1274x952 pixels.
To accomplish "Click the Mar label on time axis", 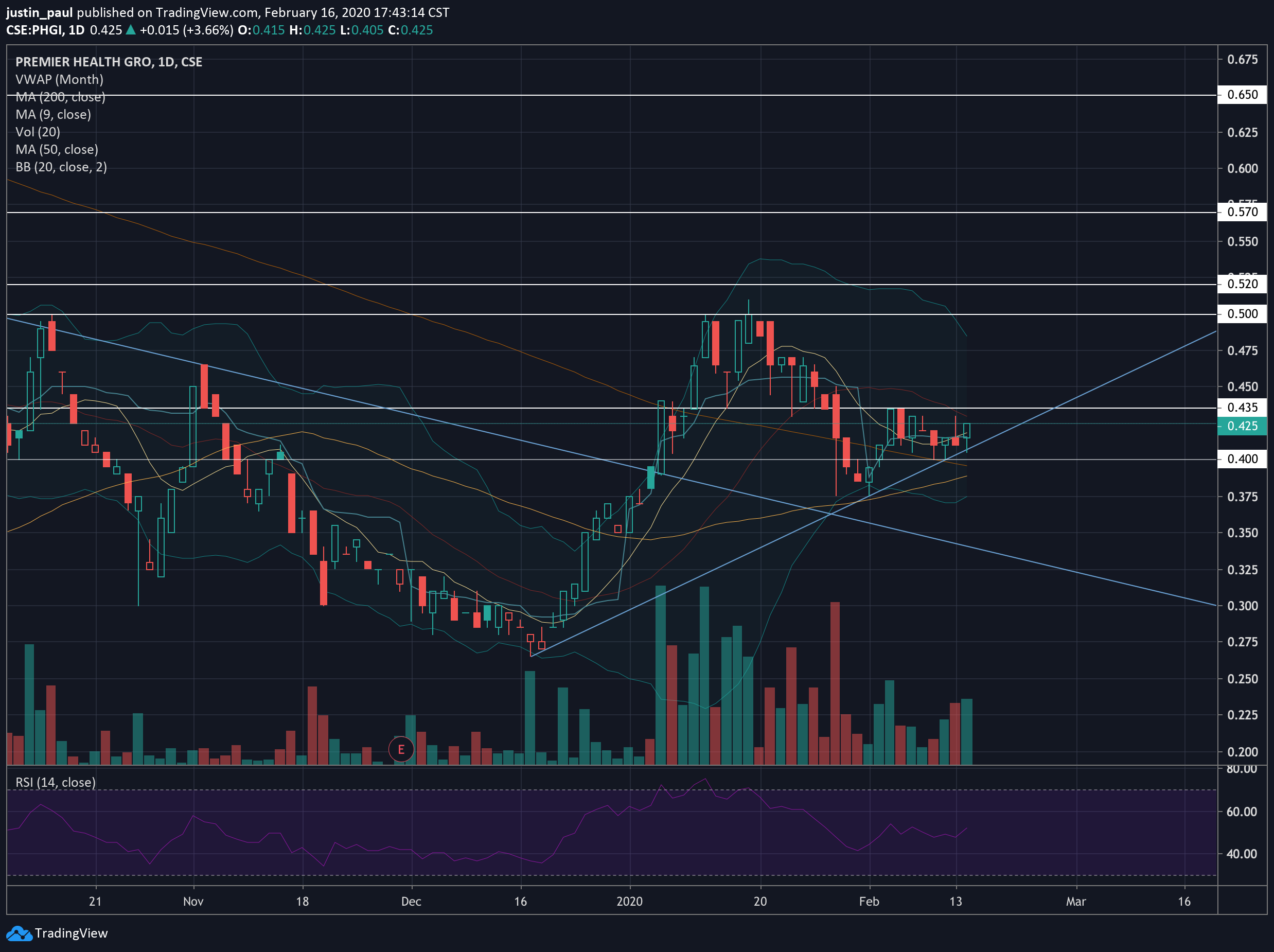I will (1076, 902).
